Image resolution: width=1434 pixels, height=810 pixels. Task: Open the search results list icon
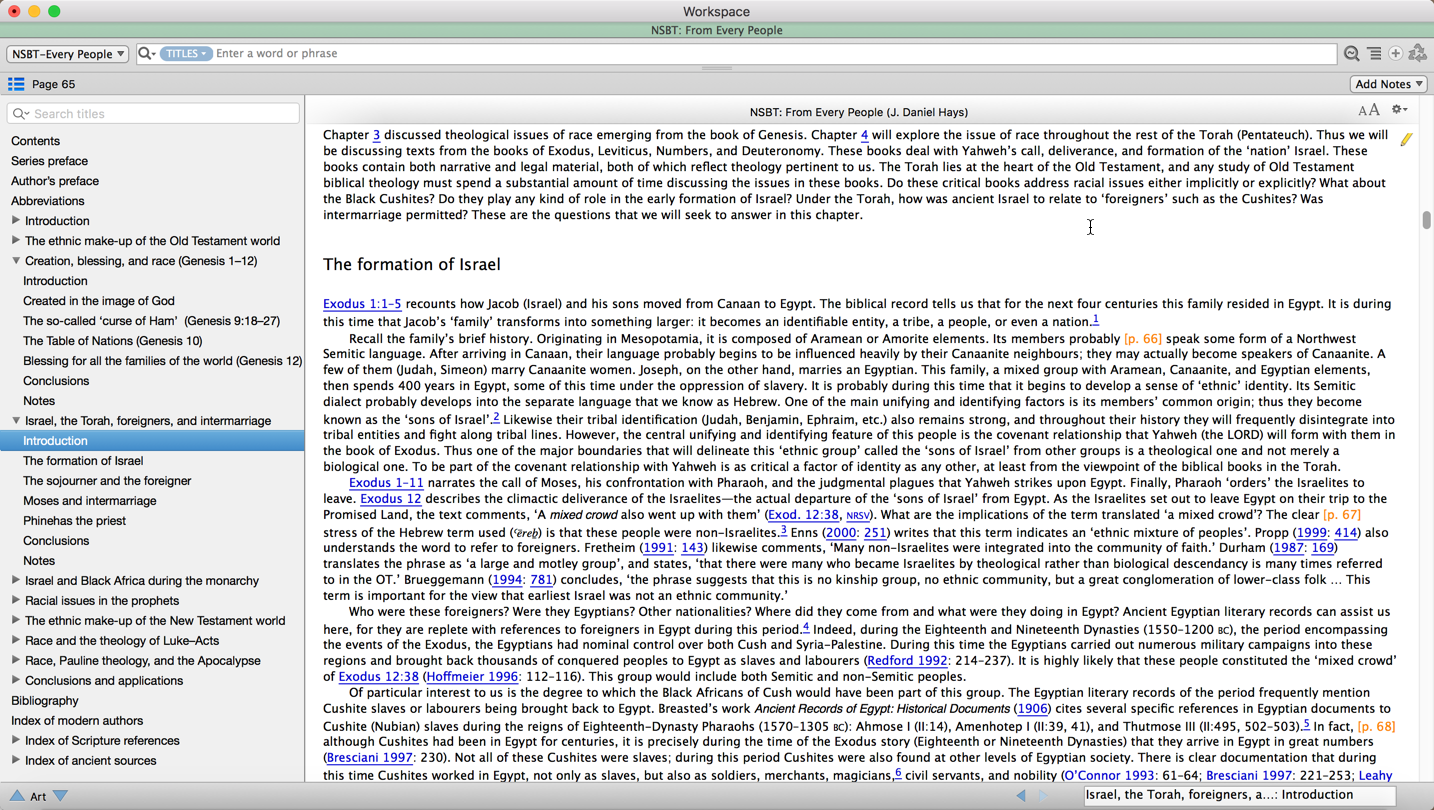click(1374, 54)
